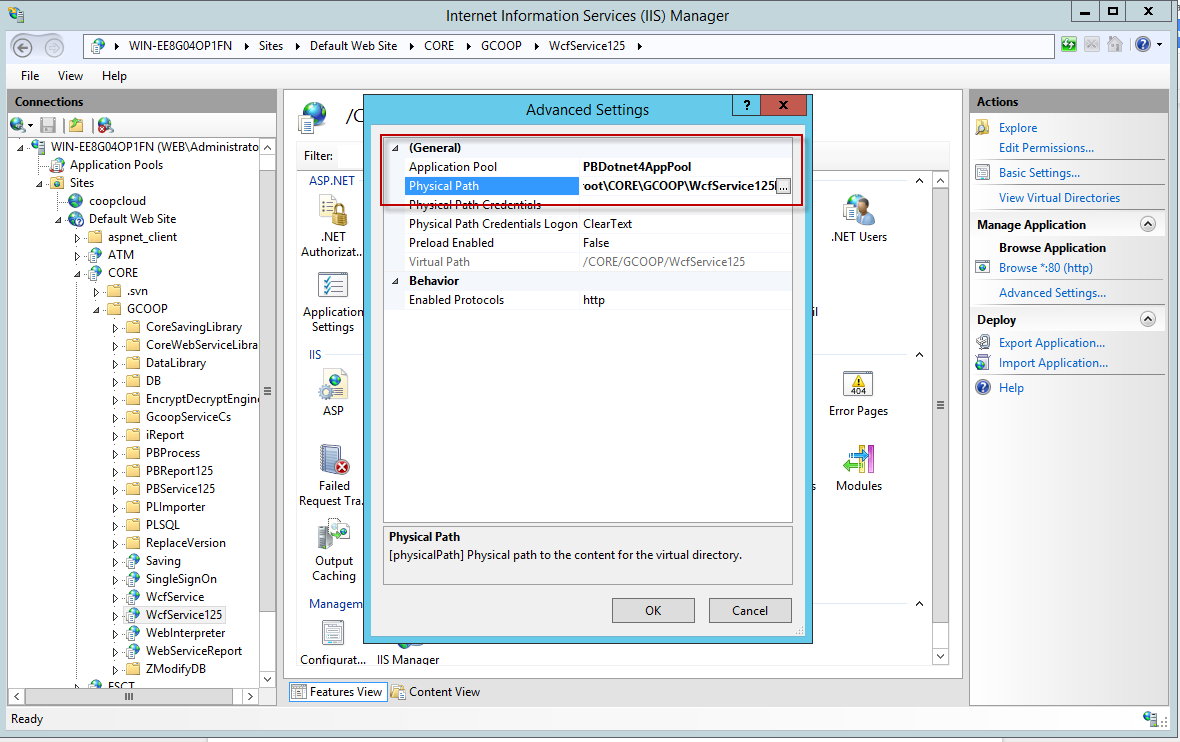Click the delete connection icon

click(105, 125)
